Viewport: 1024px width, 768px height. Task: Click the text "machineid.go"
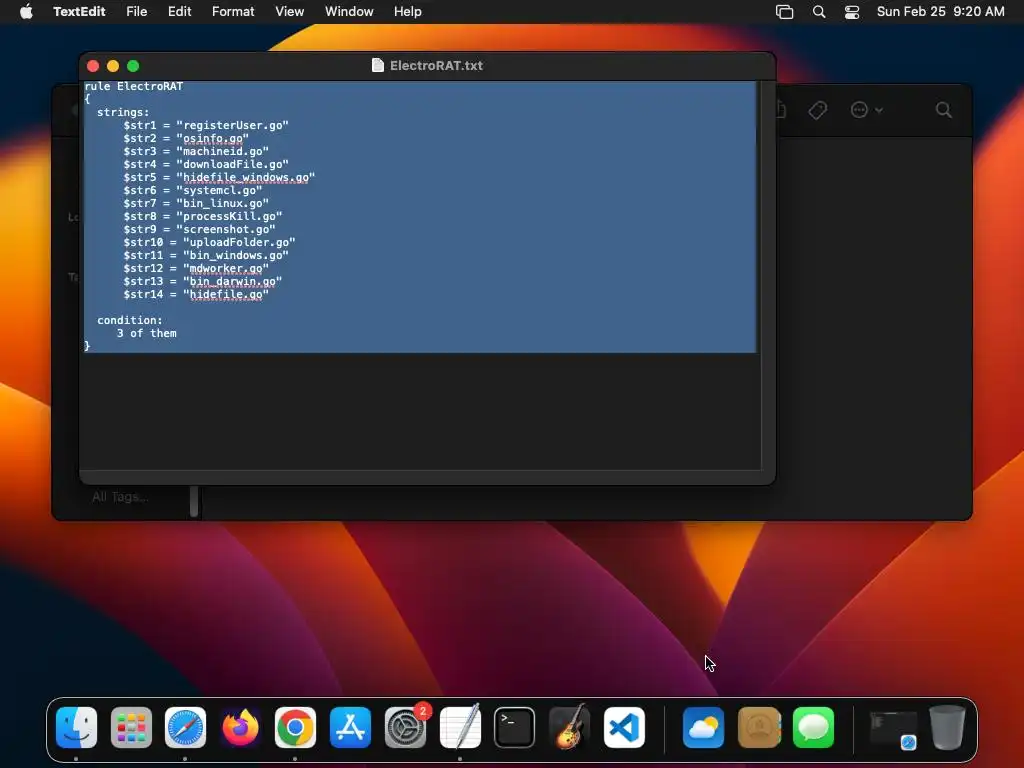click(x=223, y=152)
